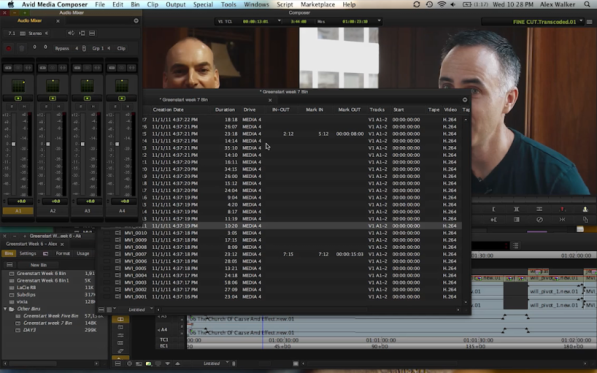Screen dimensions: 597x373
Task: Adjust the A4 volume fader
Action: pyautogui.click(x=117, y=144)
